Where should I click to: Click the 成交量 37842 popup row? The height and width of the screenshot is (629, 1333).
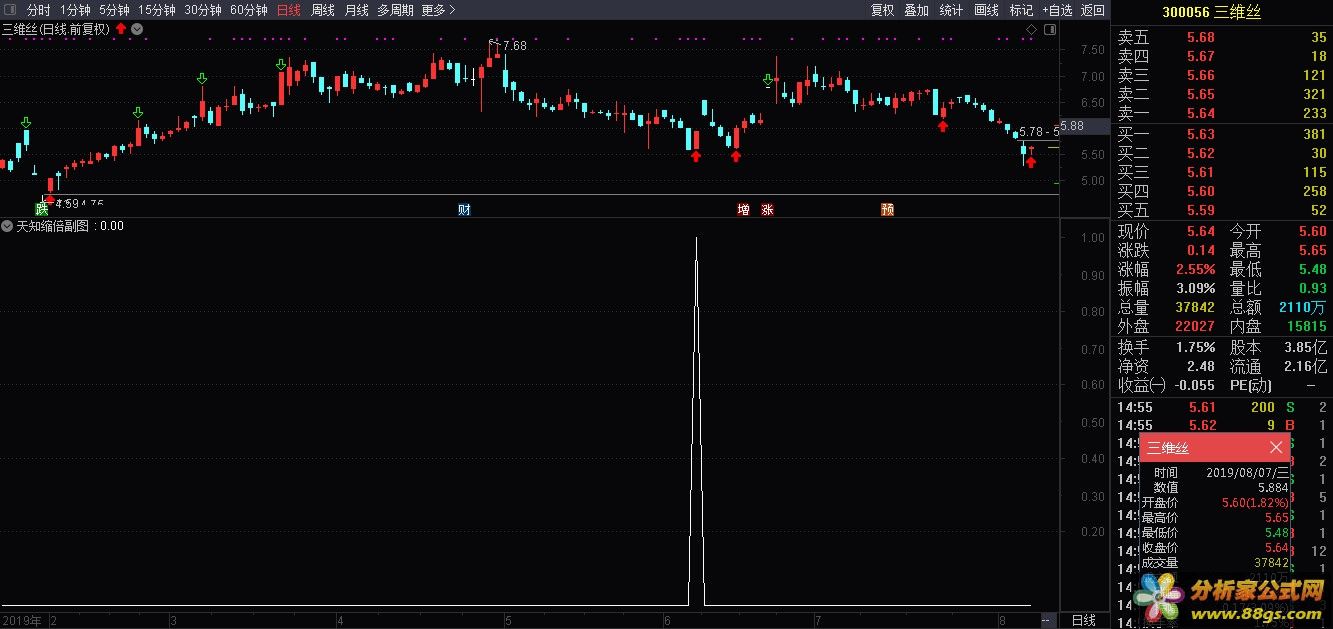point(1215,563)
